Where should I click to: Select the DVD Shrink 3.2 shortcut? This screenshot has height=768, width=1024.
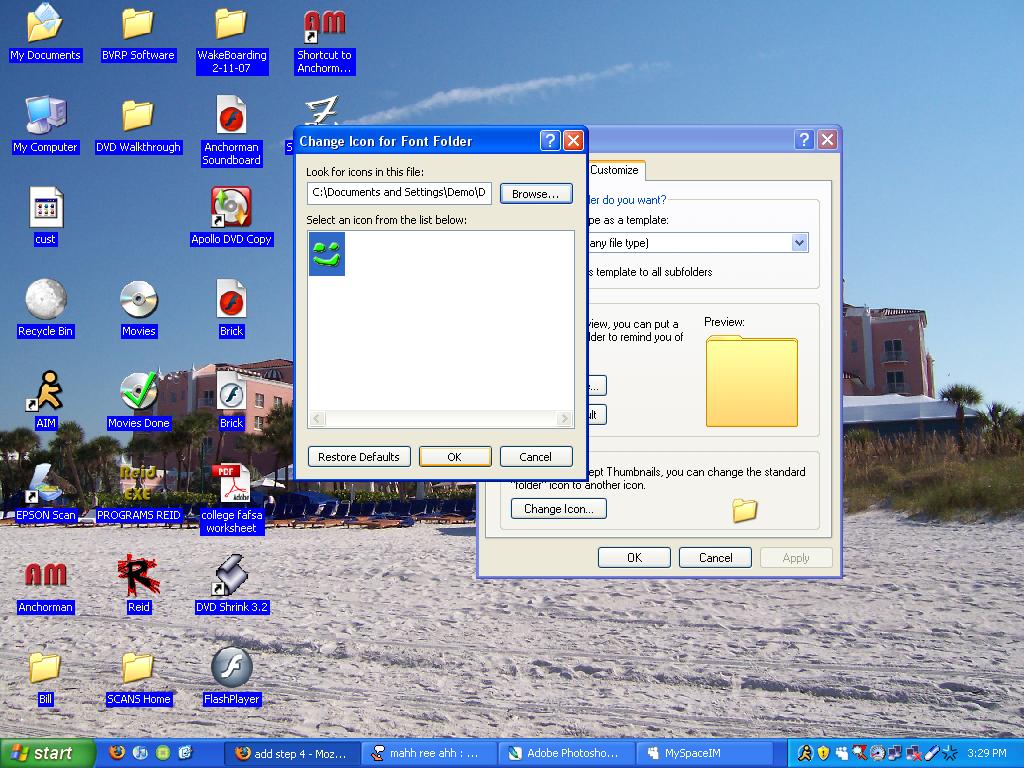click(231, 575)
